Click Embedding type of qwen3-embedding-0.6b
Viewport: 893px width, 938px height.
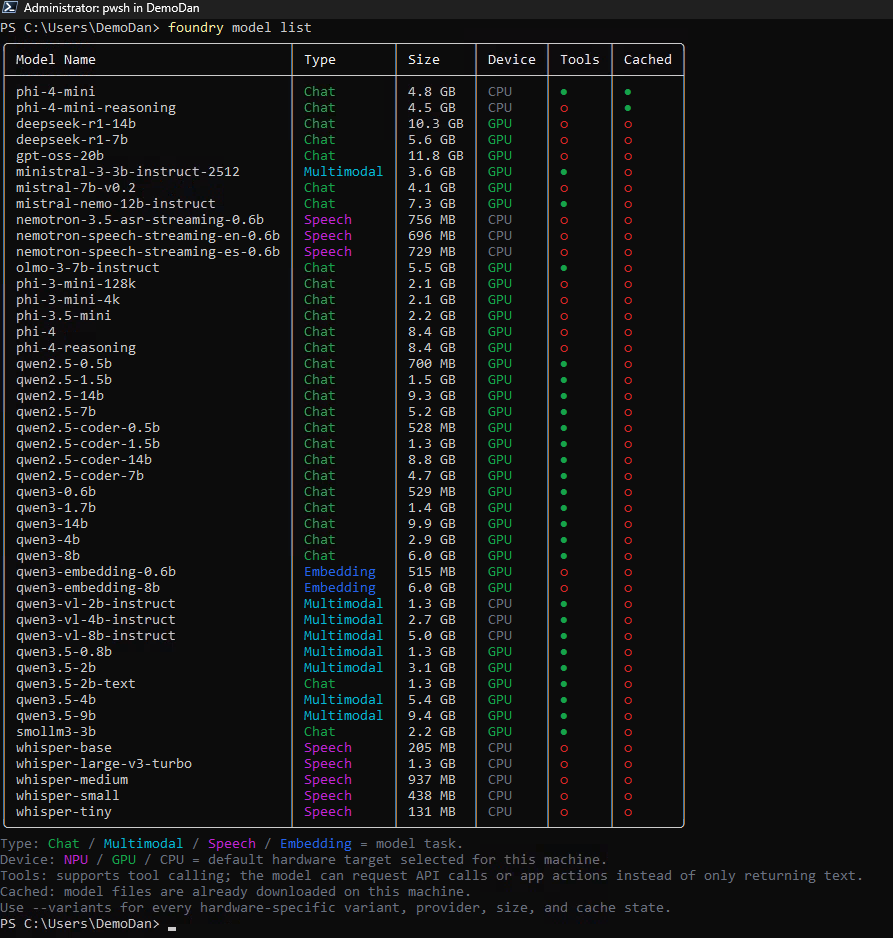click(x=340, y=572)
